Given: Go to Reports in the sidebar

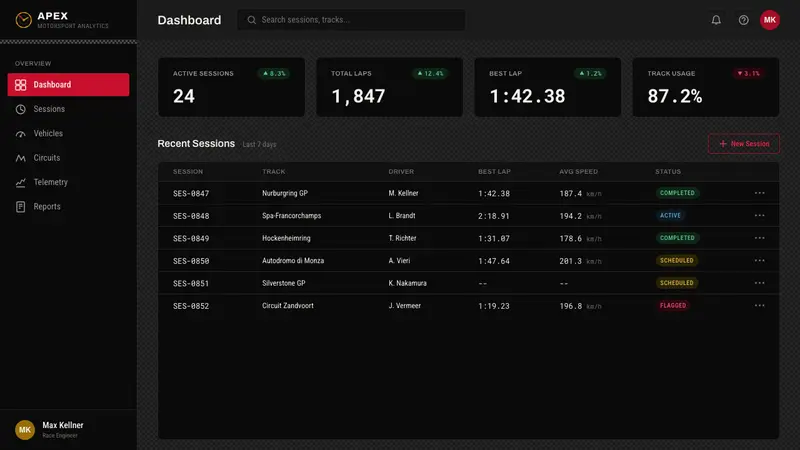Looking at the screenshot, I should (x=68, y=207).
